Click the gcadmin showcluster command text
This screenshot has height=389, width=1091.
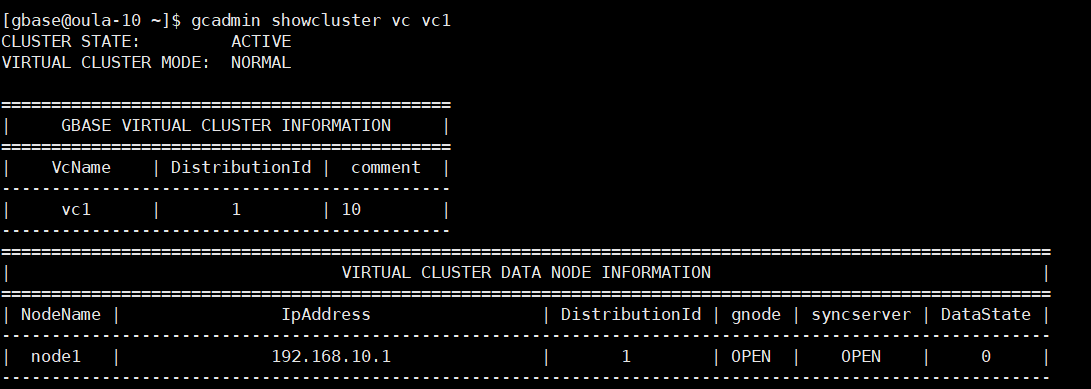point(321,21)
